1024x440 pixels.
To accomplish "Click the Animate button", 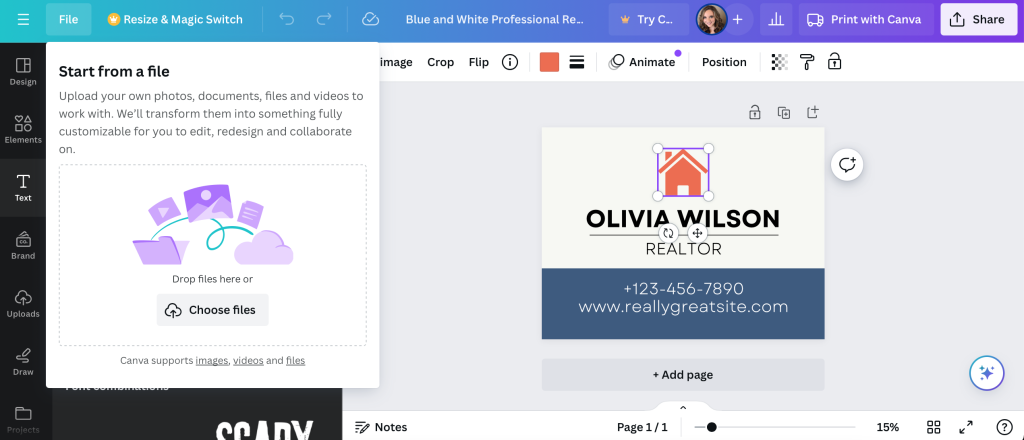I will 643,62.
